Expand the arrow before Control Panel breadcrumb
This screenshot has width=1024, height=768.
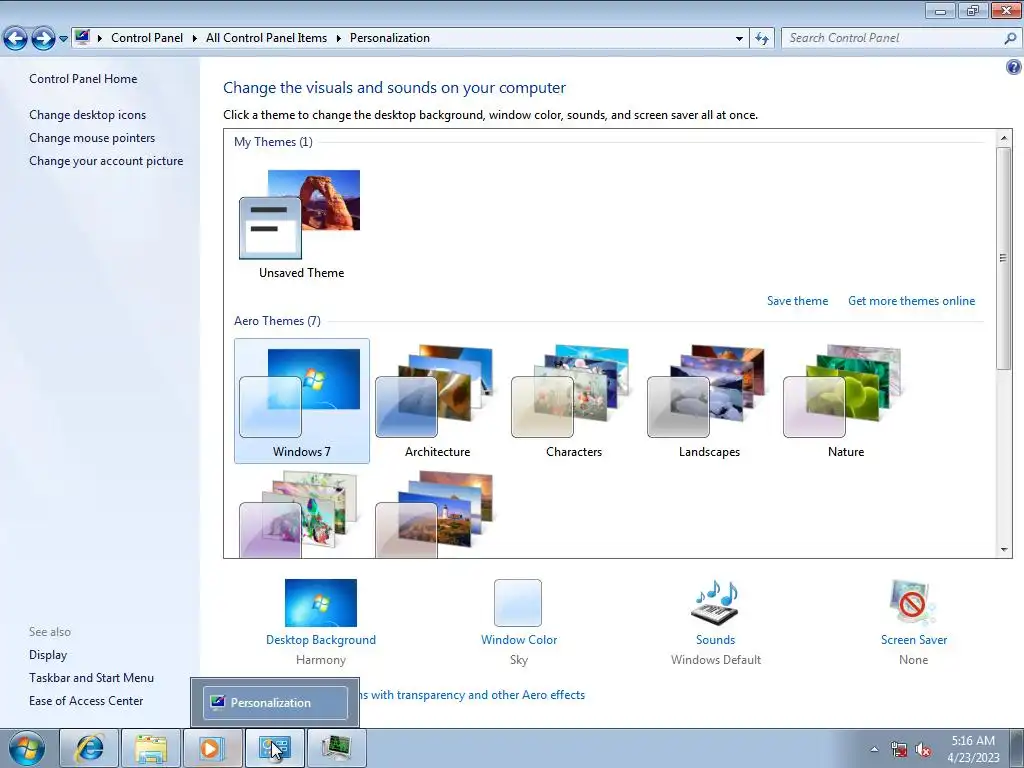coord(100,39)
